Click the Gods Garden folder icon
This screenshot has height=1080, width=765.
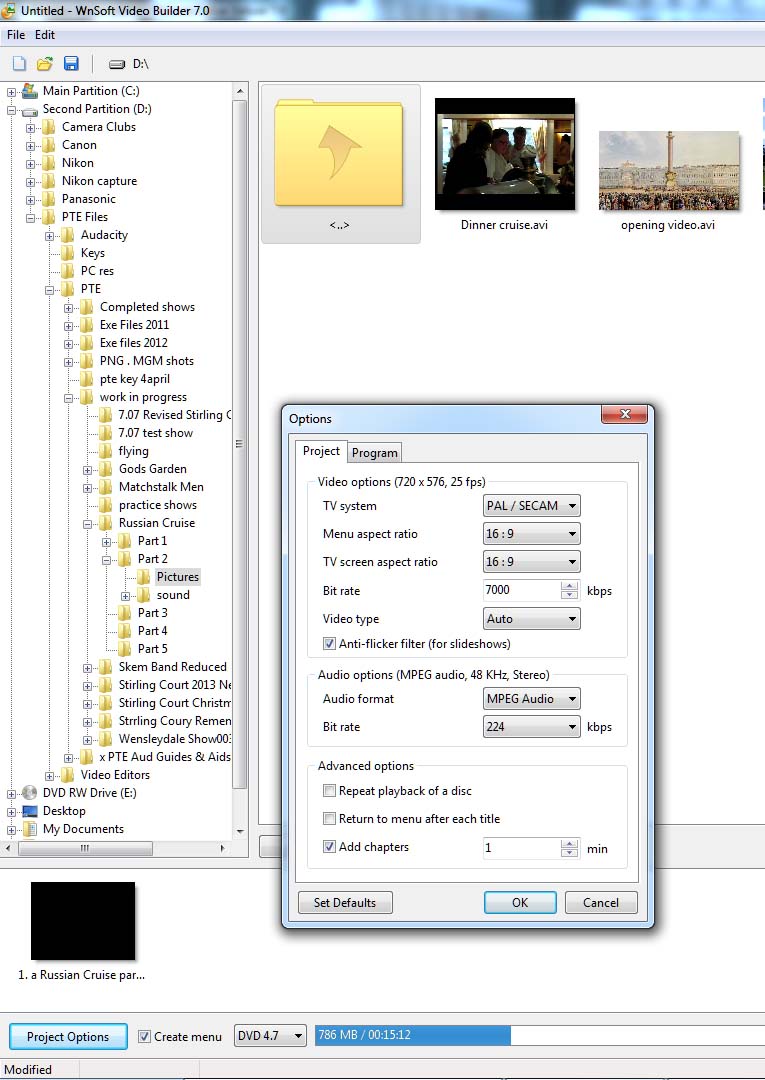[x=105, y=469]
